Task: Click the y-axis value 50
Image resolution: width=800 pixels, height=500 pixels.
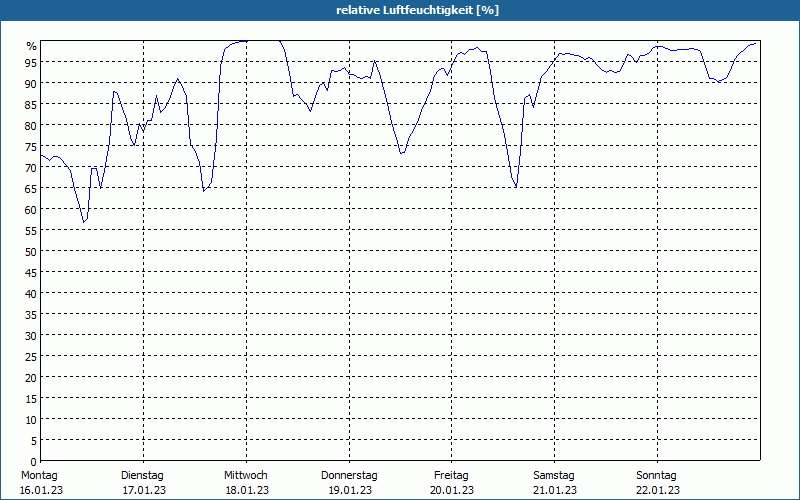Action: [x=31, y=252]
